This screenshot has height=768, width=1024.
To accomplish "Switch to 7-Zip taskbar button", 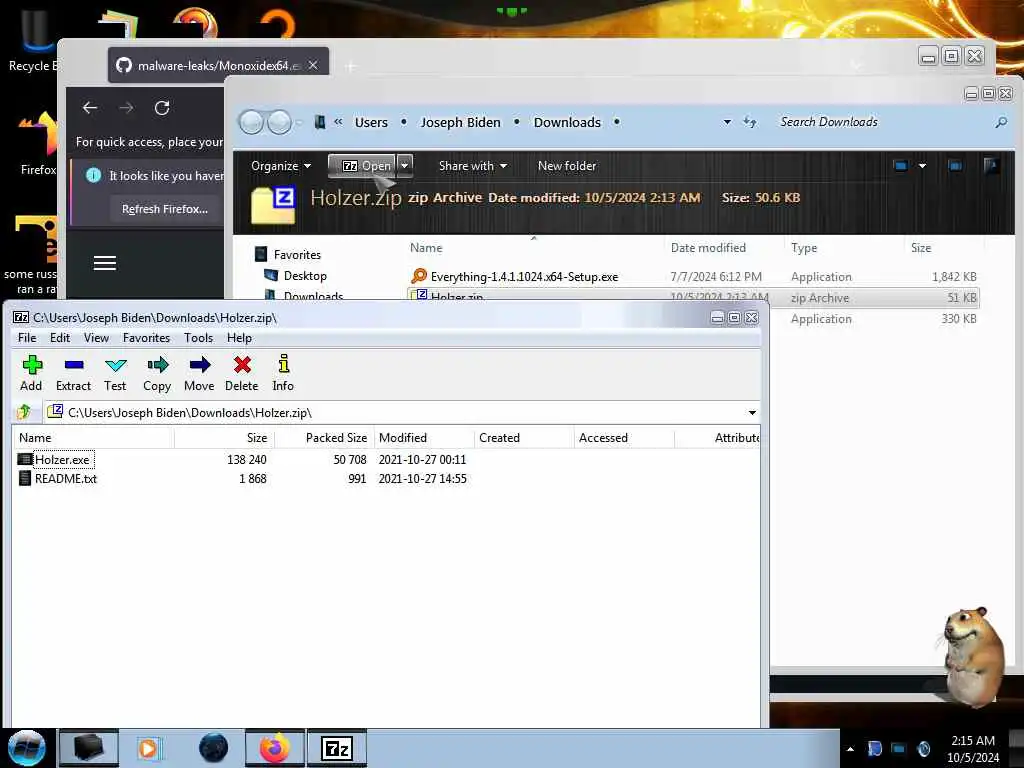I will point(337,748).
